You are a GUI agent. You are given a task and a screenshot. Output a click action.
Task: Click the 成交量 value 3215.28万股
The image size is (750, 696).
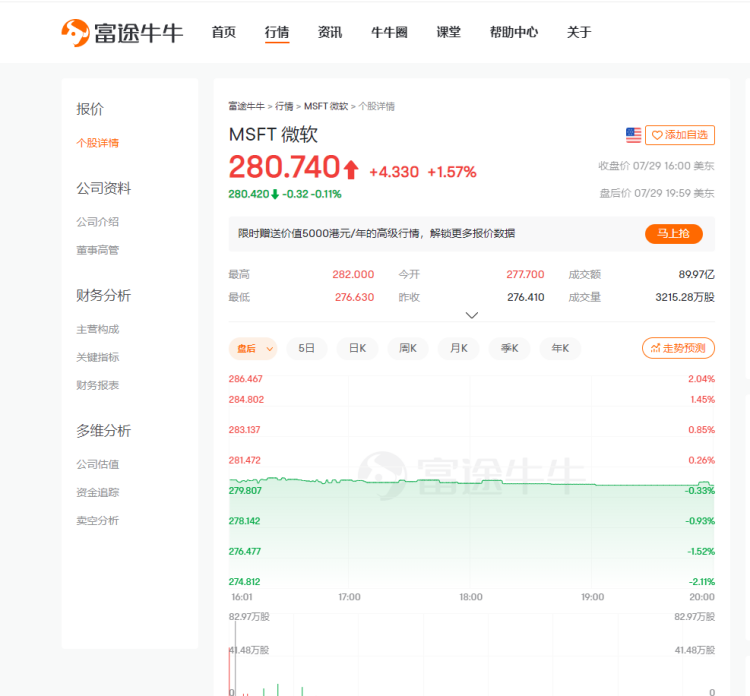pos(684,297)
